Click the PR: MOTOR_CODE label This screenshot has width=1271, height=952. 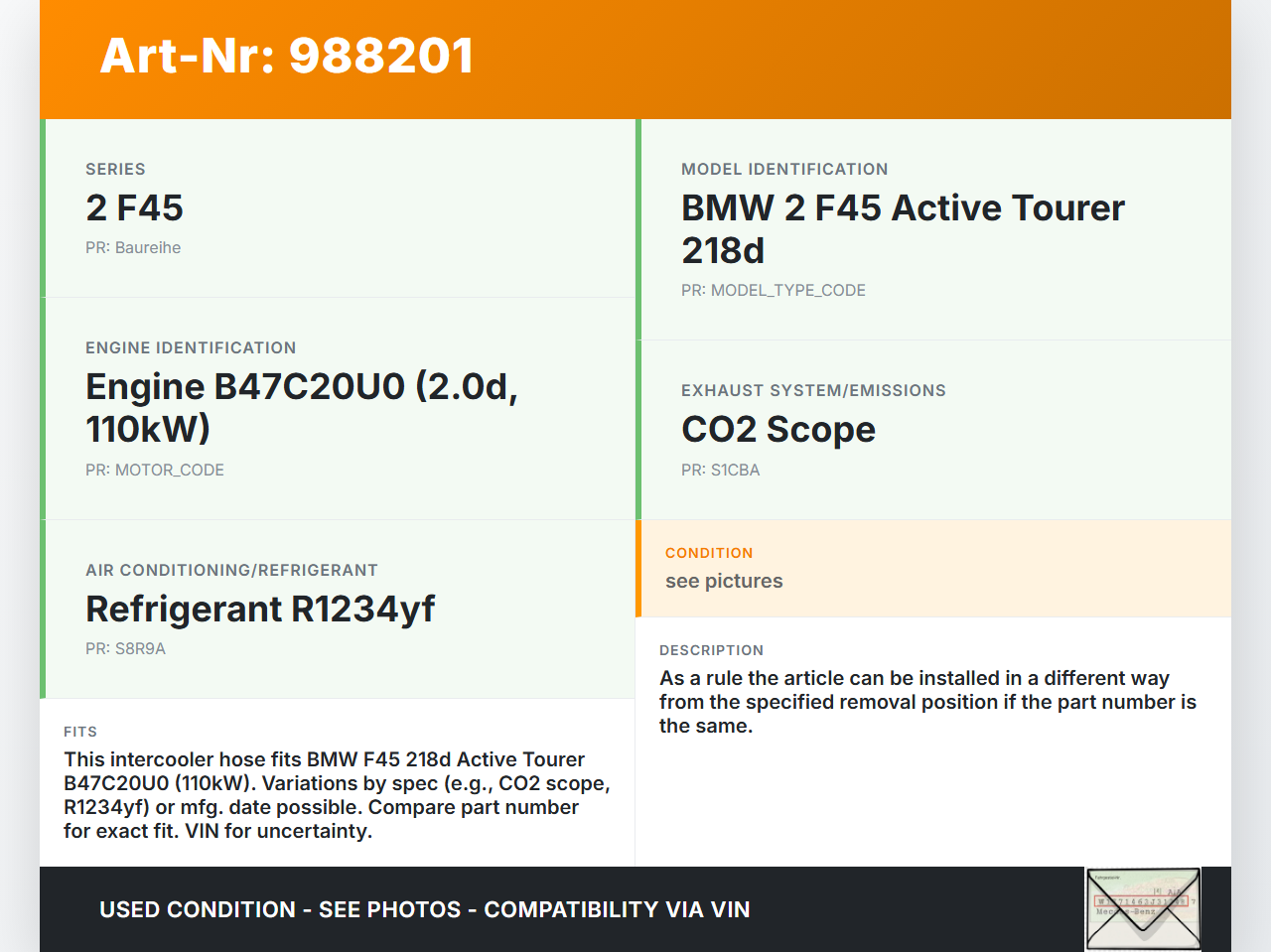coord(155,471)
